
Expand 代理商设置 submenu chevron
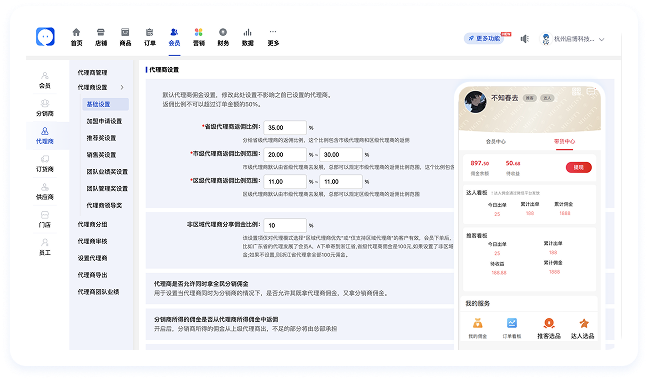(x=122, y=87)
